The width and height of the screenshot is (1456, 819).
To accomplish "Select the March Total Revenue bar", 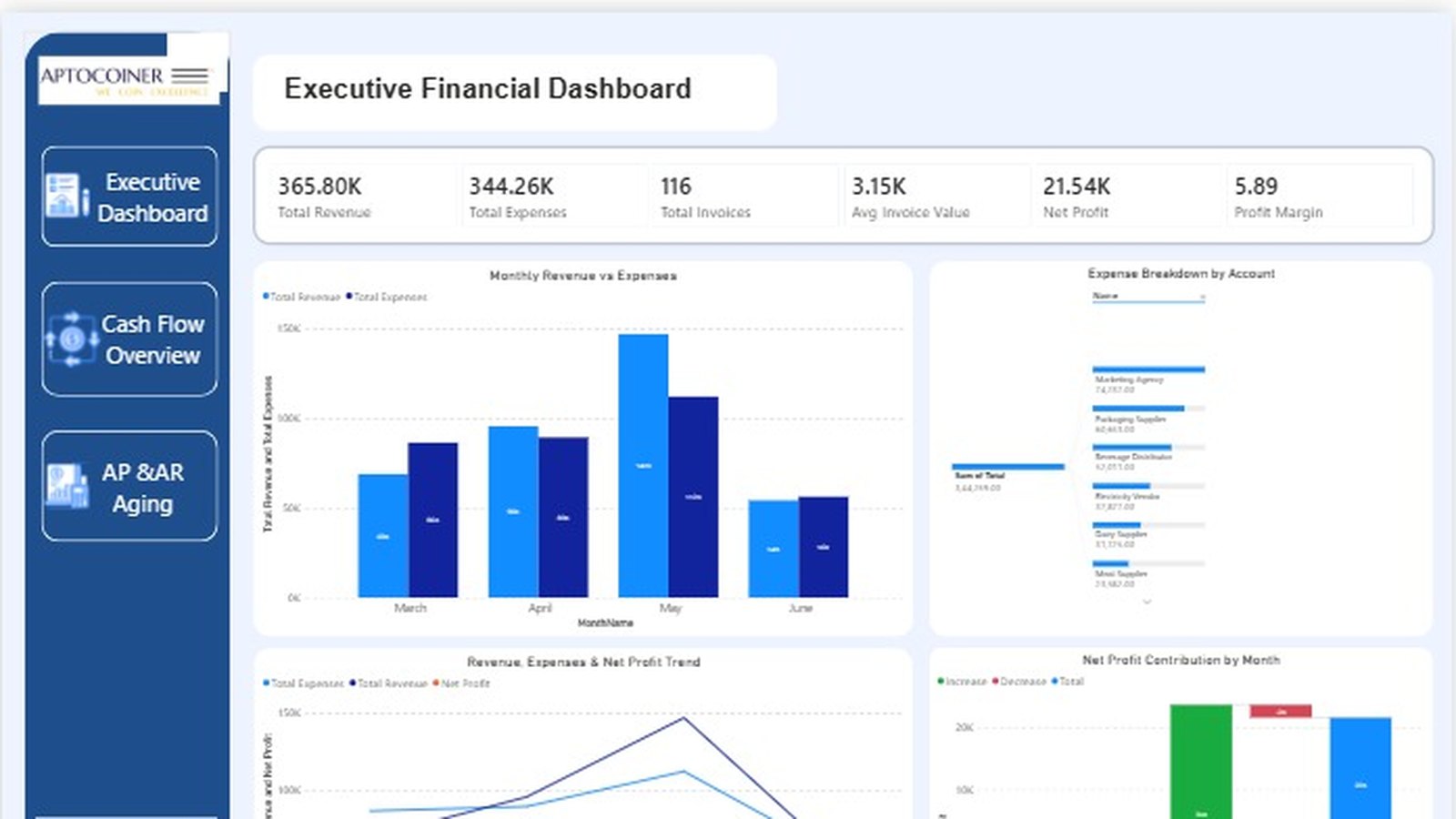I will point(383,536).
